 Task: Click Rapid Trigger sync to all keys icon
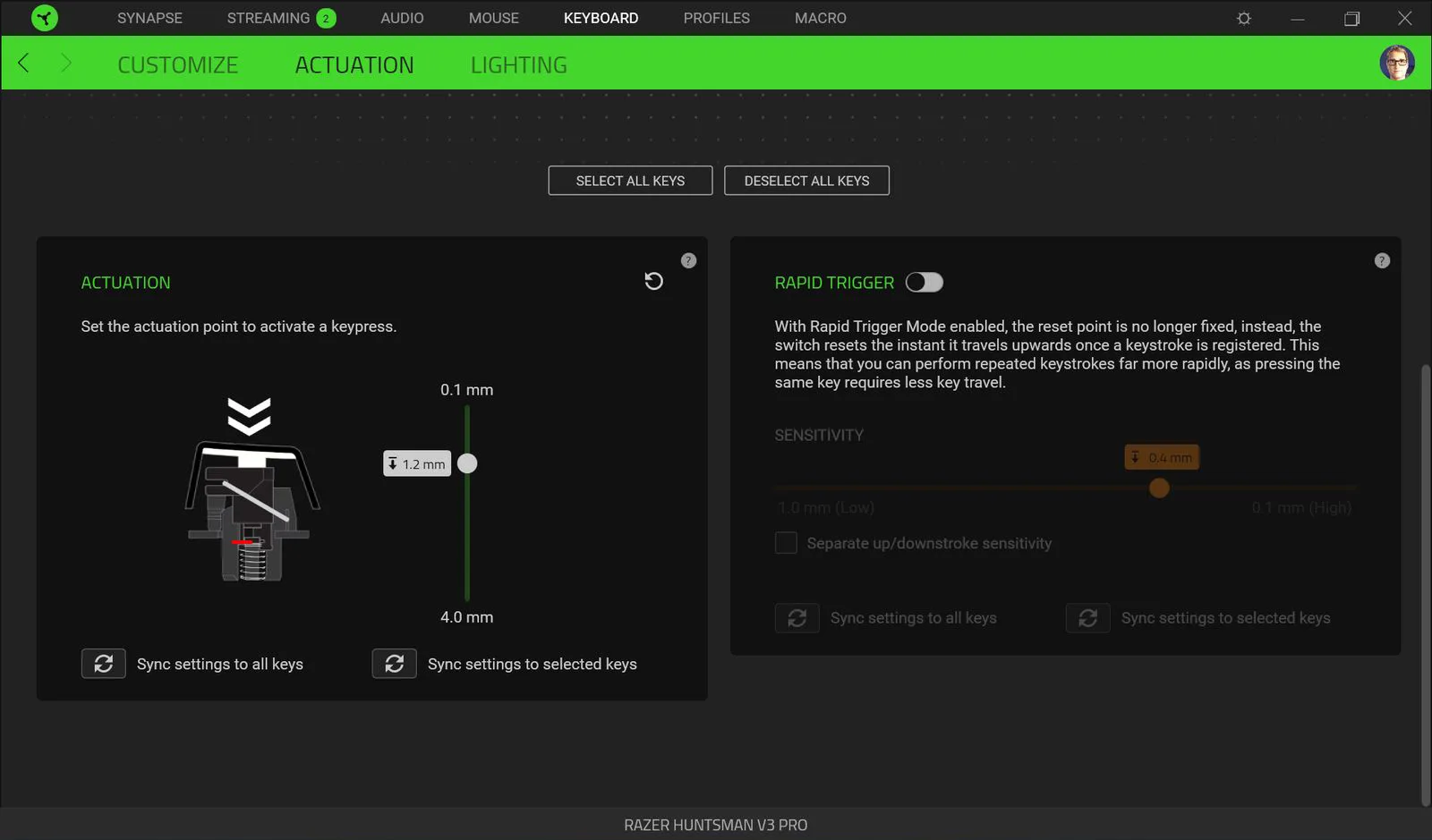[797, 618]
